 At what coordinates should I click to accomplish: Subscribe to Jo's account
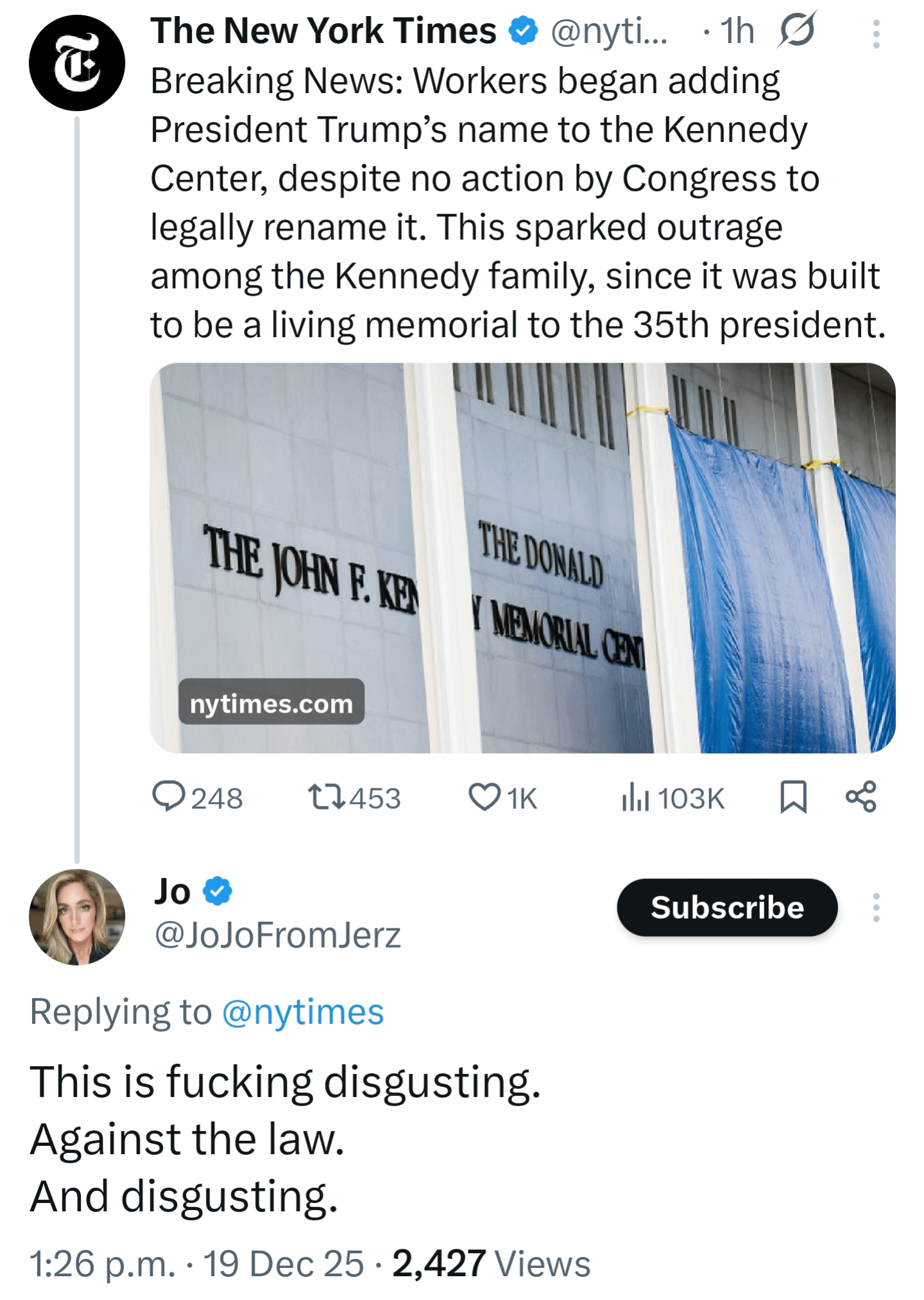[x=727, y=907]
